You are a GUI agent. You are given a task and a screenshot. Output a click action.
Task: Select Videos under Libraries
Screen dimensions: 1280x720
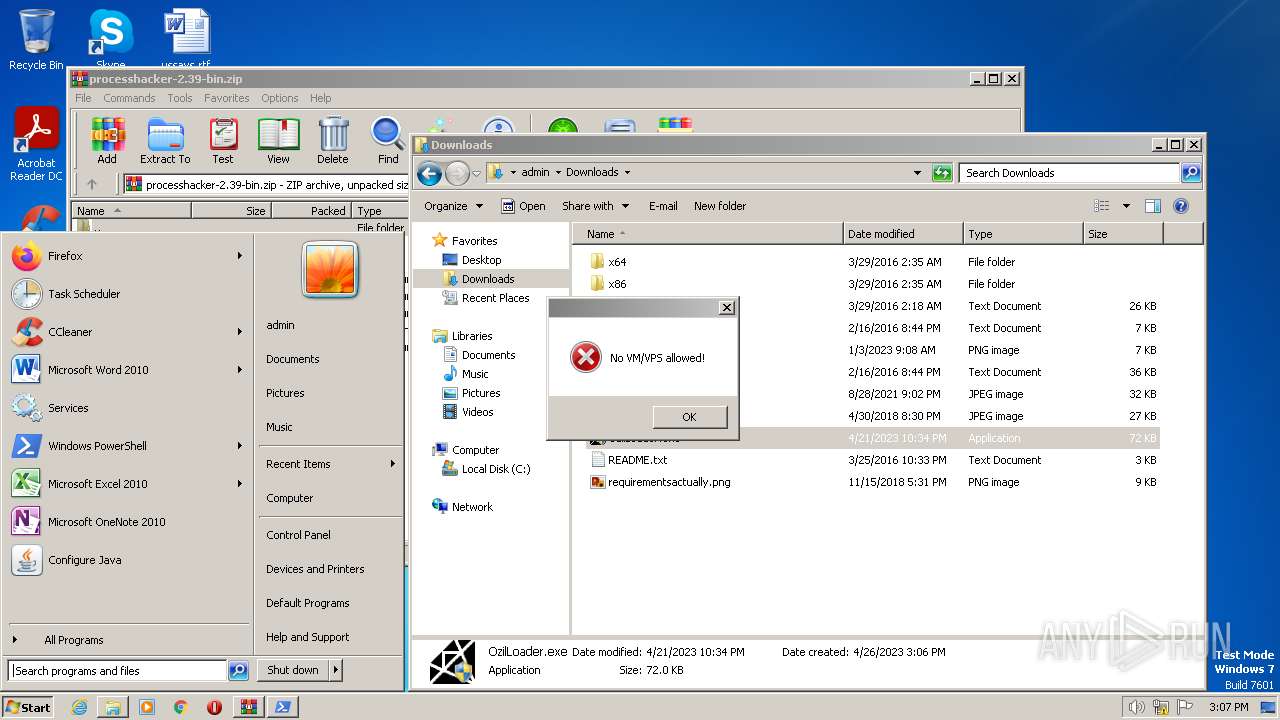coord(477,412)
